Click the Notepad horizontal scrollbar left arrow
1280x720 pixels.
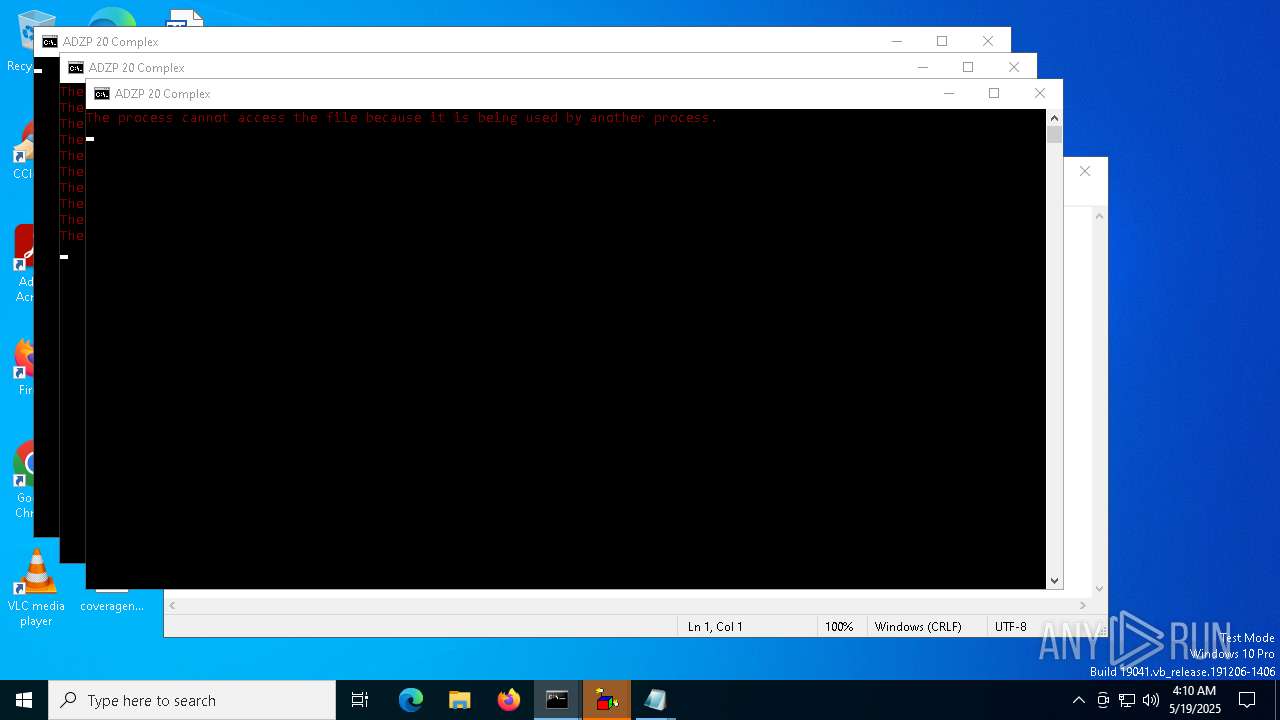click(x=172, y=605)
